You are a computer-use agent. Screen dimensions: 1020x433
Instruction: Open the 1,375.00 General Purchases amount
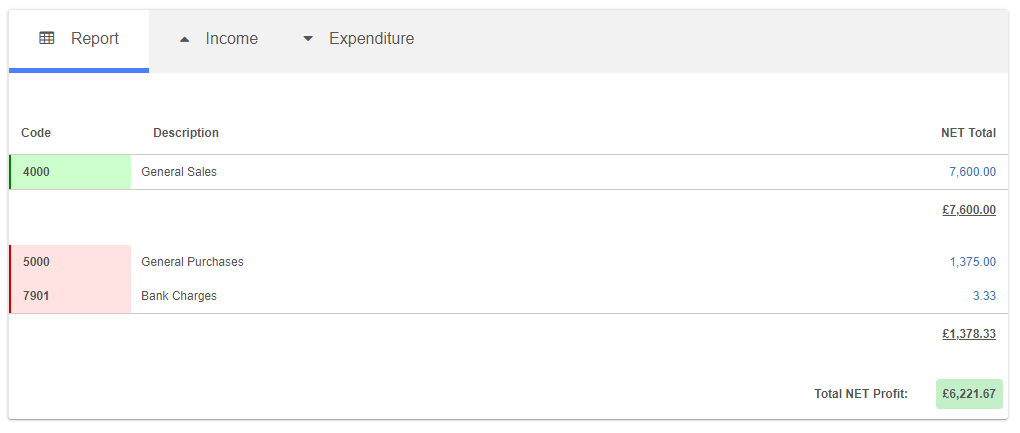click(972, 262)
